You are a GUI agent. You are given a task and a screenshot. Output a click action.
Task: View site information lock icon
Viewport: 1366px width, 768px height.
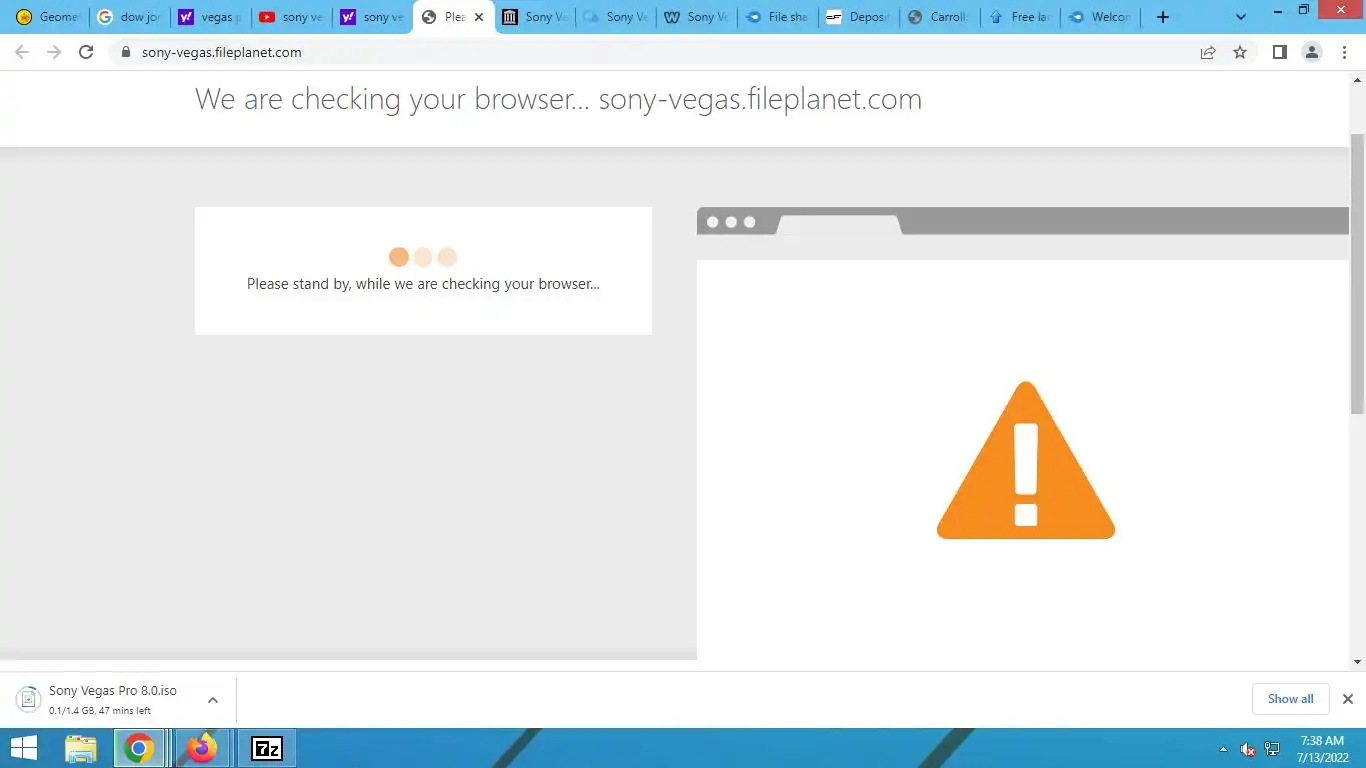click(126, 52)
